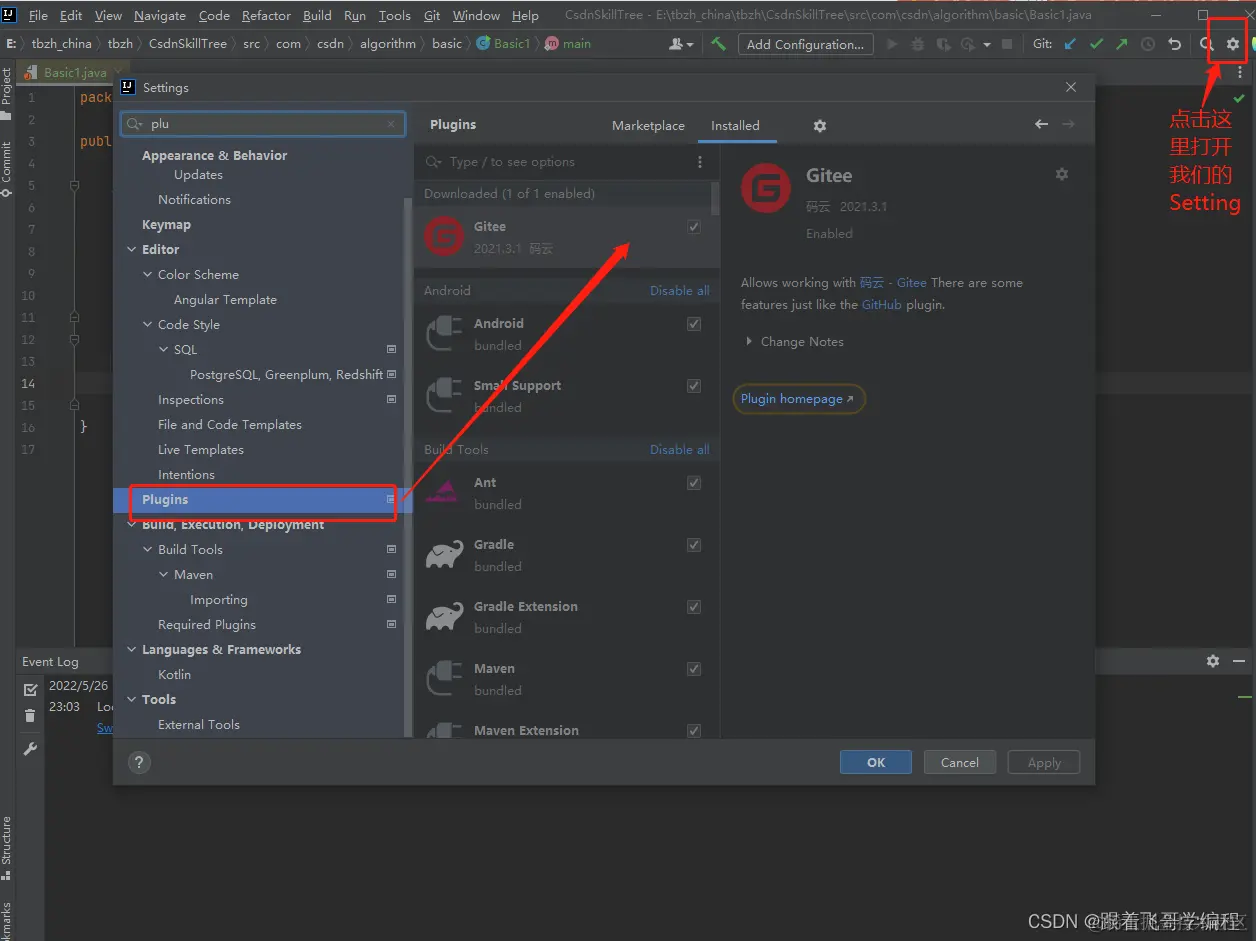Open plugin search options kebab menu
This screenshot has height=941, width=1256.
pos(700,162)
